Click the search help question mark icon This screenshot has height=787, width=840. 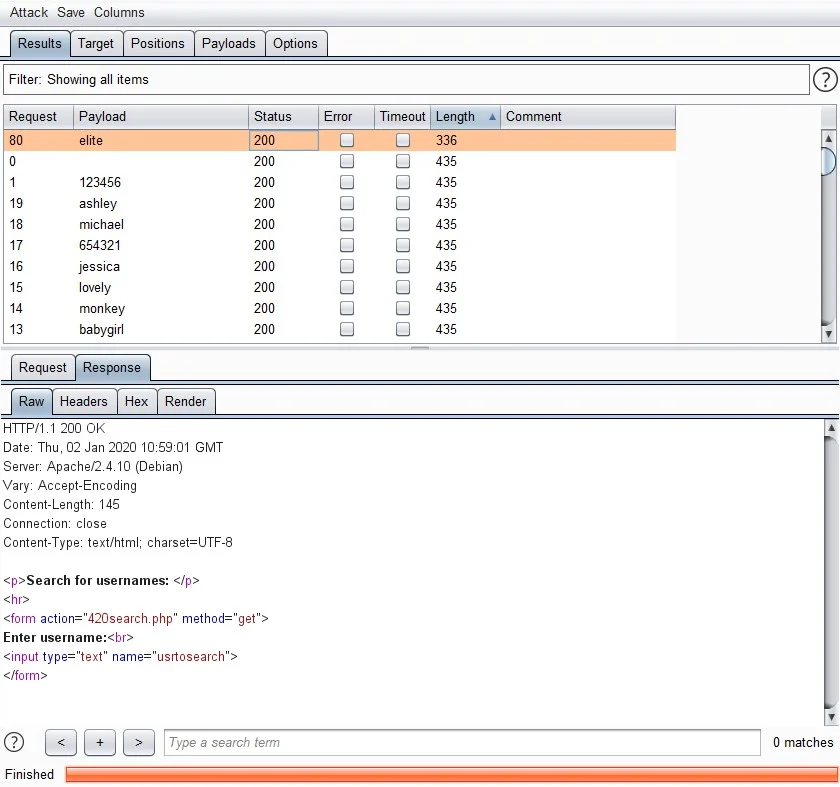pyautogui.click(x=14, y=742)
